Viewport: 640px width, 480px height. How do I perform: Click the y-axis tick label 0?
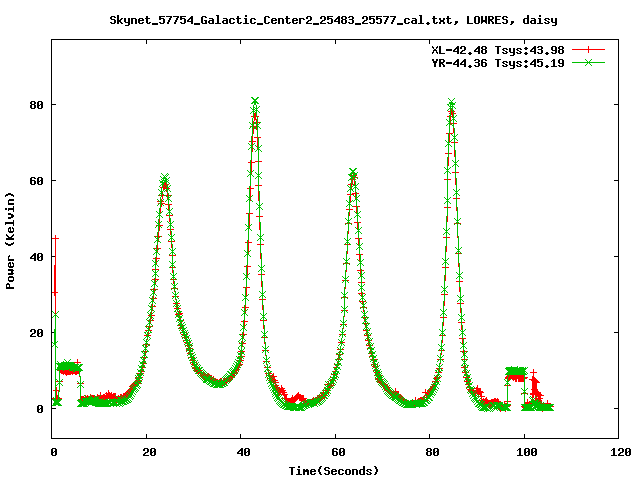tap(40, 409)
